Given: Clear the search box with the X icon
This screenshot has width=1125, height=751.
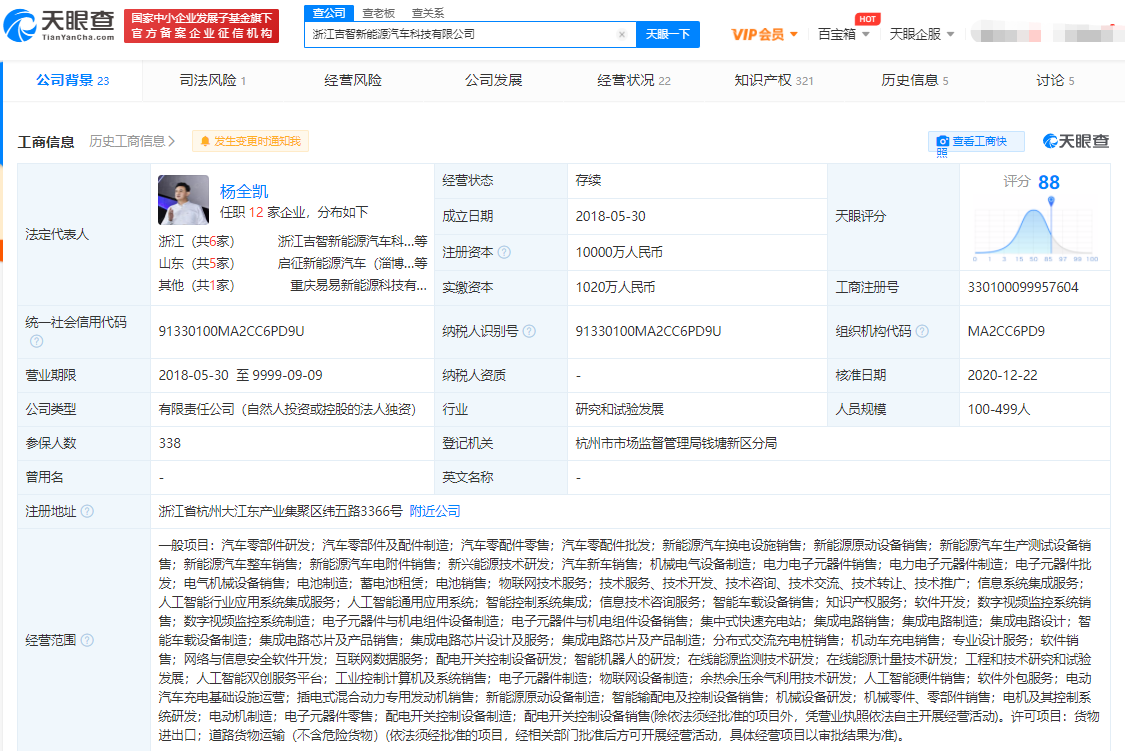Looking at the screenshot, I should click(622, 34).
